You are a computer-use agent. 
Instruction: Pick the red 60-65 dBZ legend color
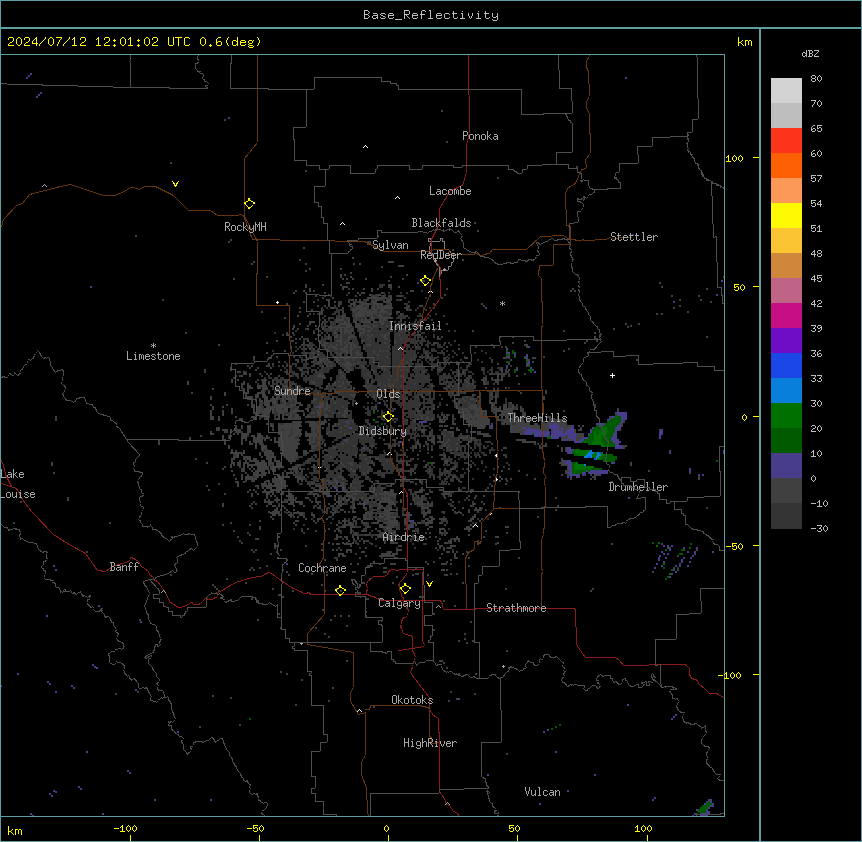[786, 141]
